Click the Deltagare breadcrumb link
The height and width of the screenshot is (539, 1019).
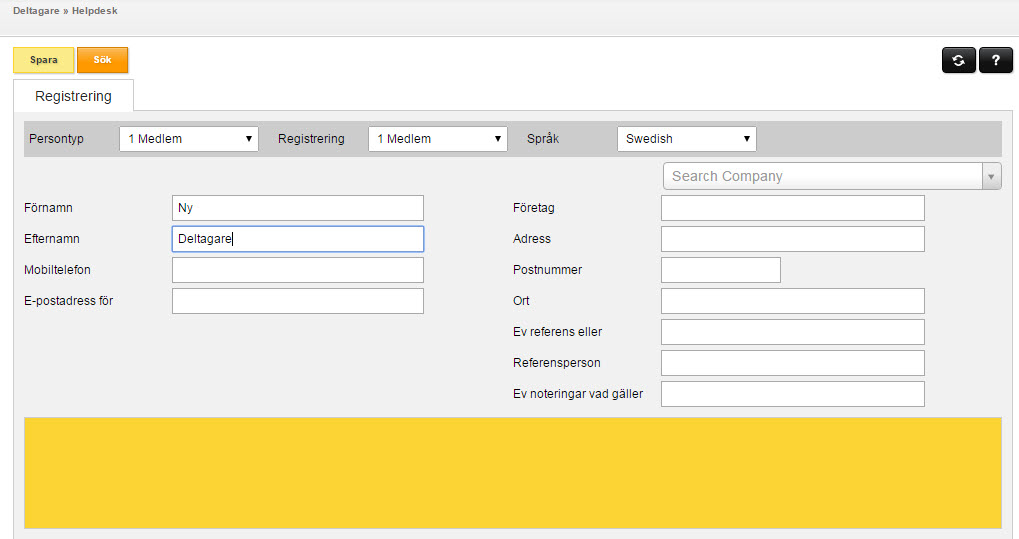(x=36, y=11)
